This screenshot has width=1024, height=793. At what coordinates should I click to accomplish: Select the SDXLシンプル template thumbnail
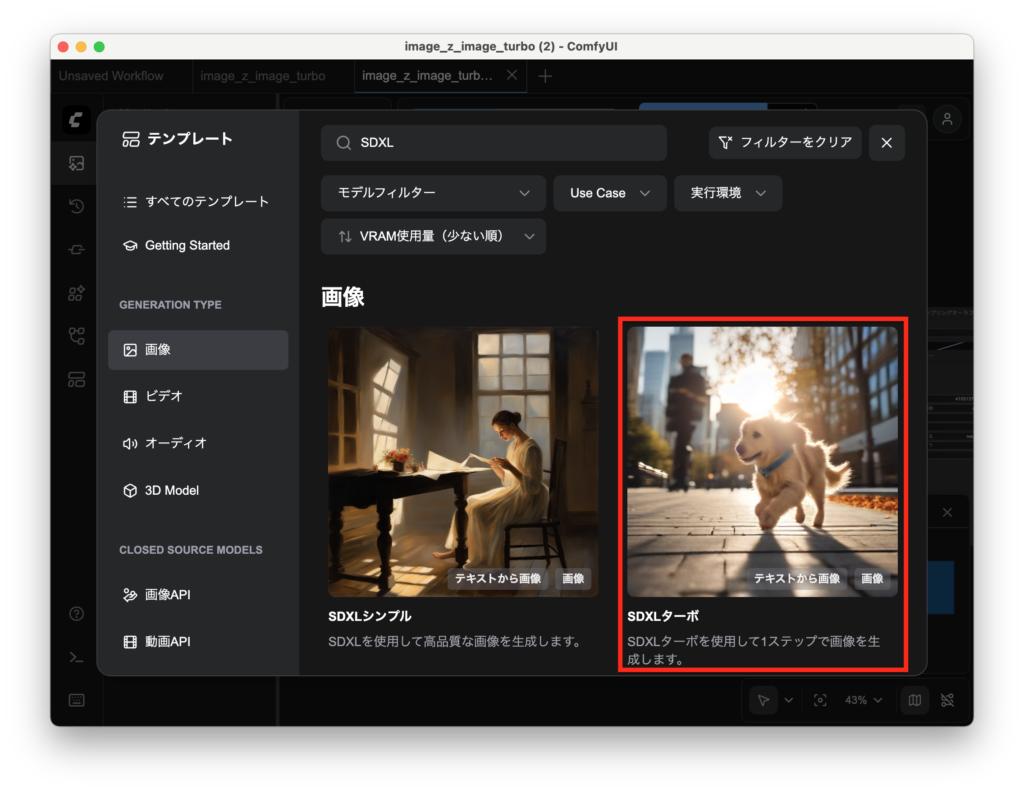click(463, 461)
